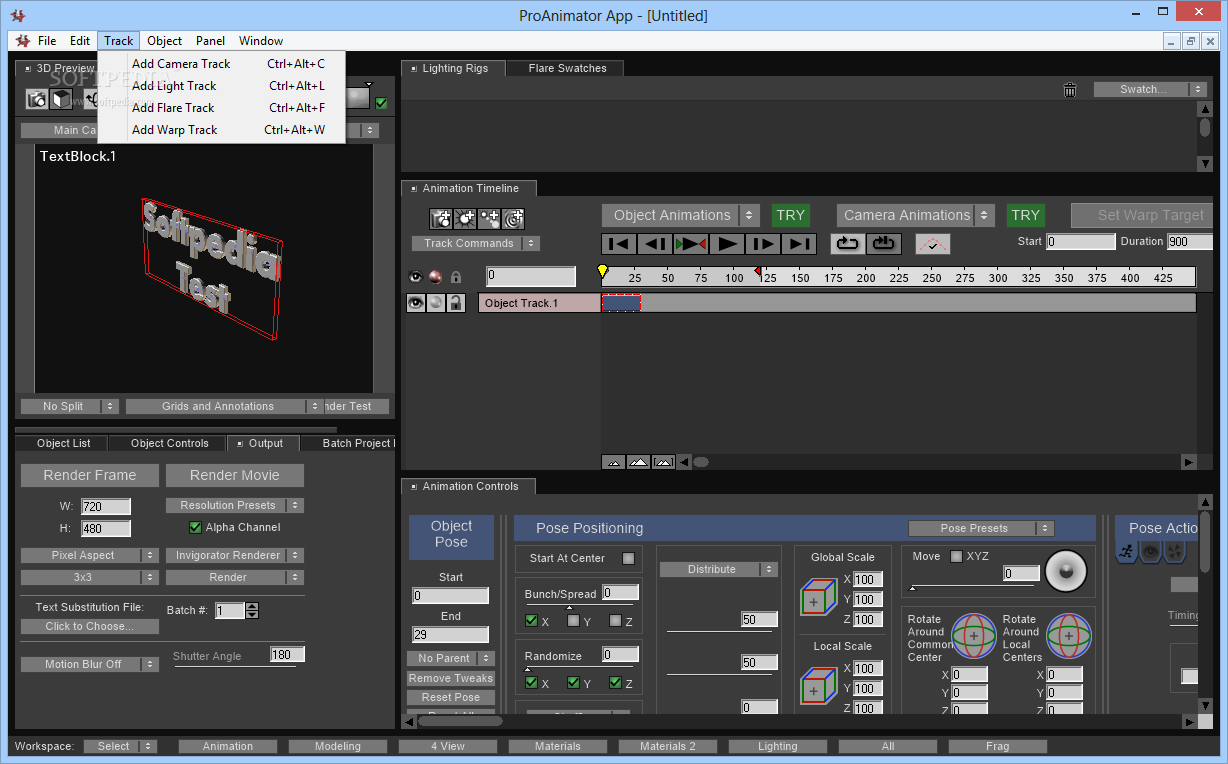Click Render Frame button

pos(90,475)
